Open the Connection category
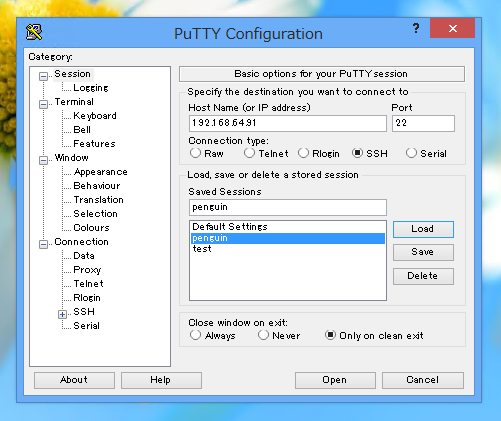This screenshot has width=501, height=421. [x=82, y=242]
